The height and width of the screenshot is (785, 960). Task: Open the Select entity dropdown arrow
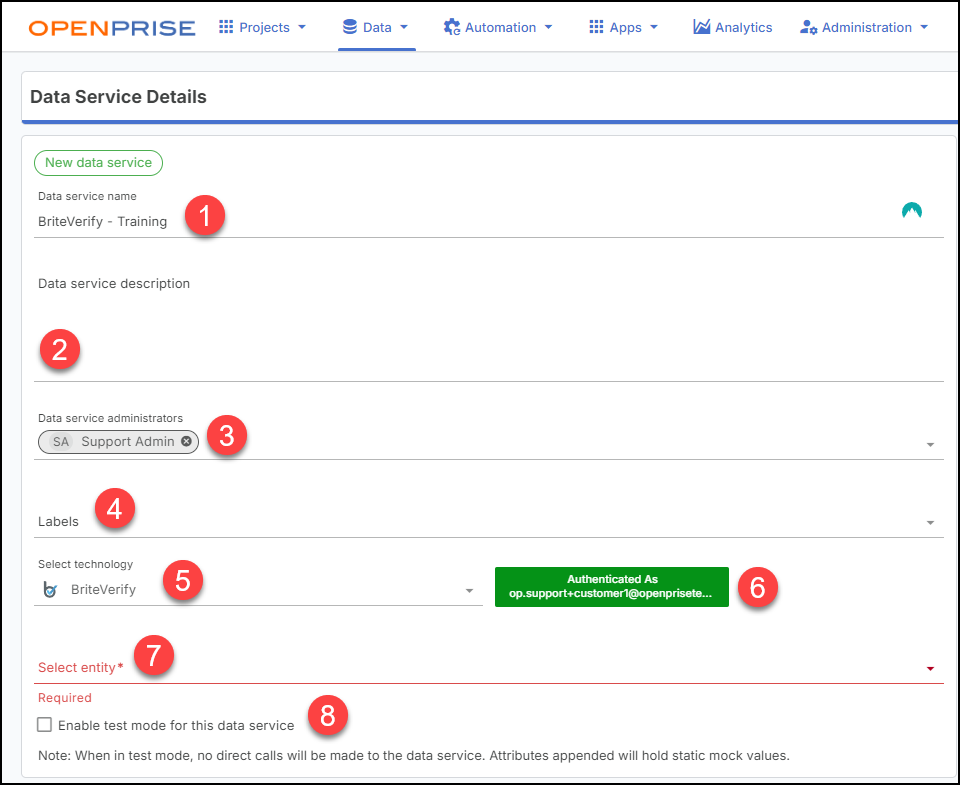click(x=930, y=669)
